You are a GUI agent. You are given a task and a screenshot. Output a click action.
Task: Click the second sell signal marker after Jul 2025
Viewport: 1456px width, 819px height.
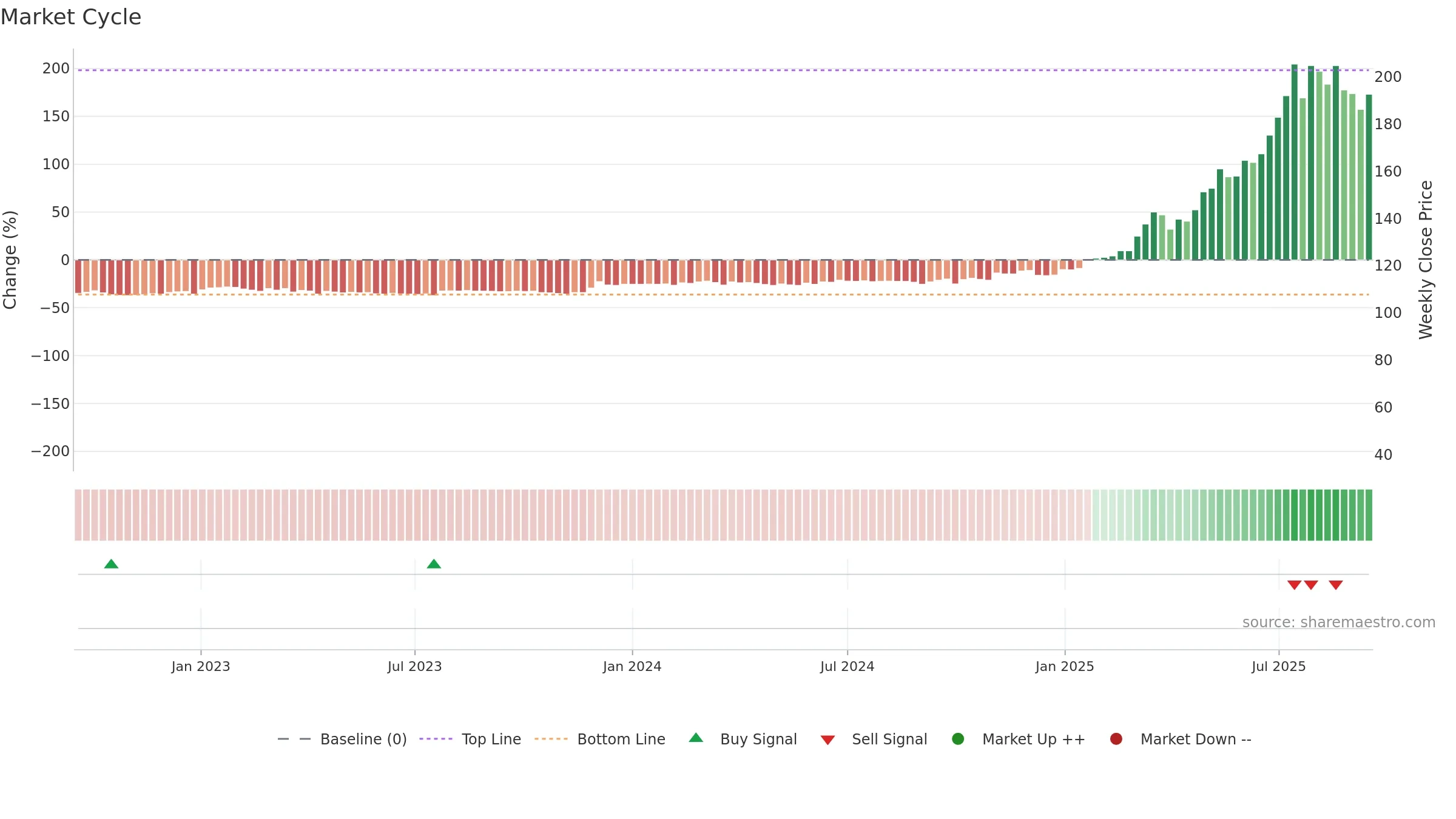(x=1311, y=585)
